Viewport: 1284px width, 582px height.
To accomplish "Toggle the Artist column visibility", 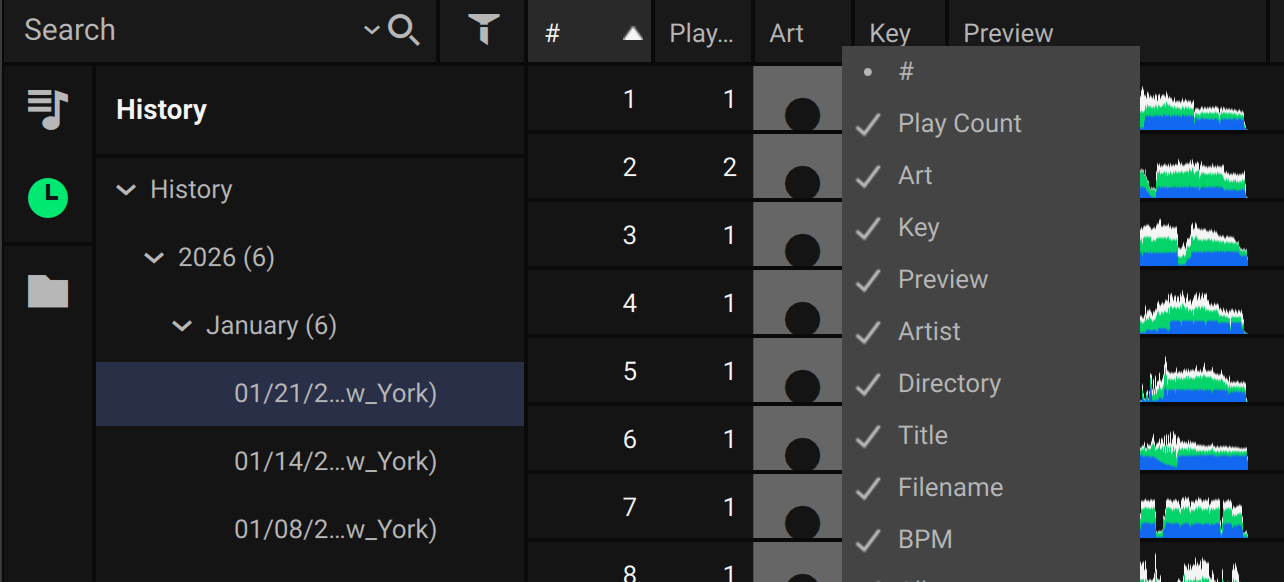I will [929, 332].
